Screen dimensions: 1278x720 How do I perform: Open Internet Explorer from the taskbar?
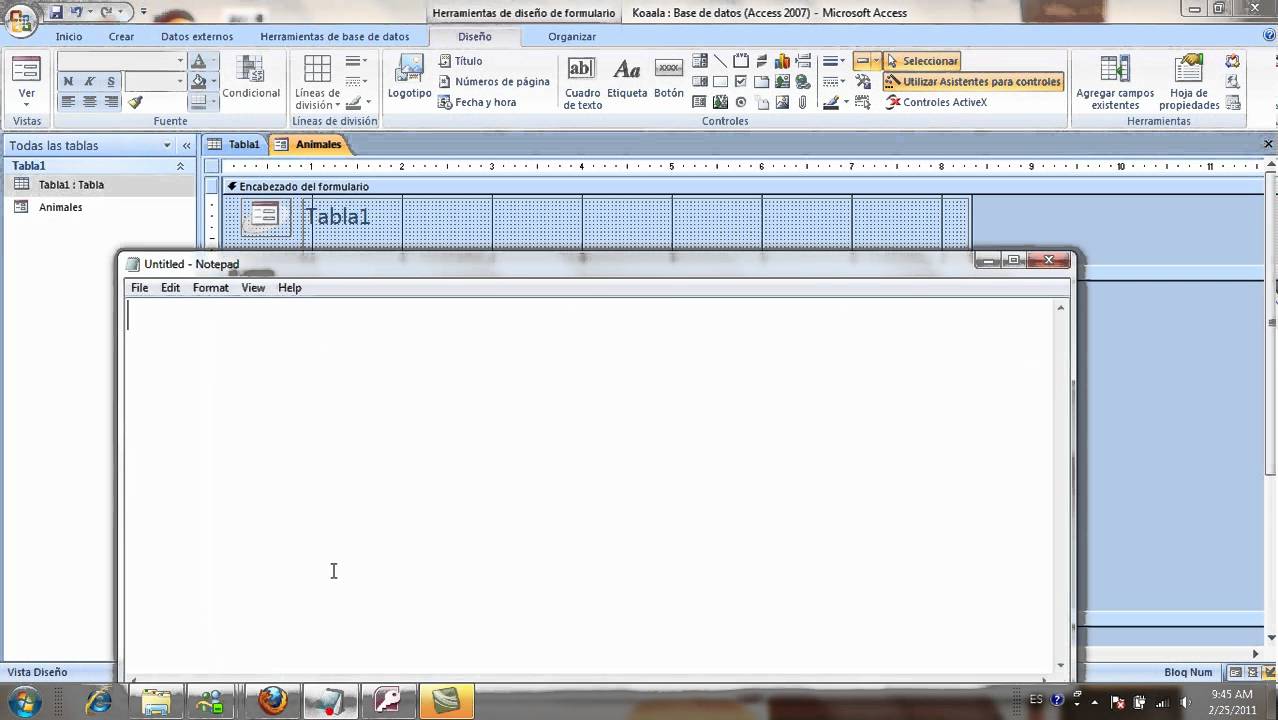(x=99, y=700)
